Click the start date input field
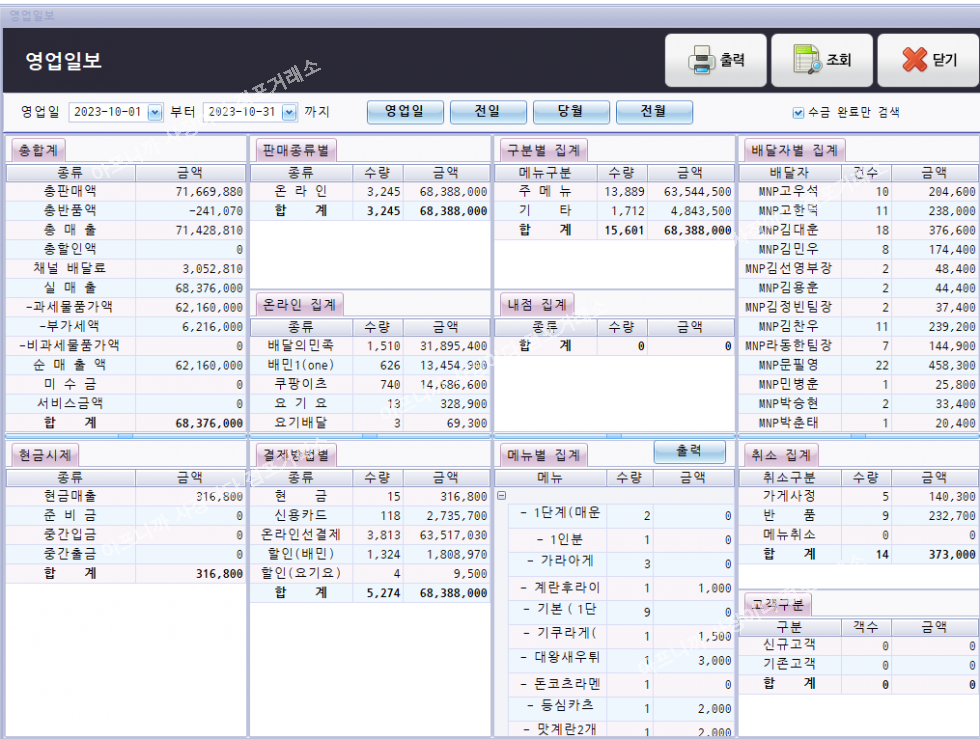Viewport: 980px width, 739px height. 106,112
